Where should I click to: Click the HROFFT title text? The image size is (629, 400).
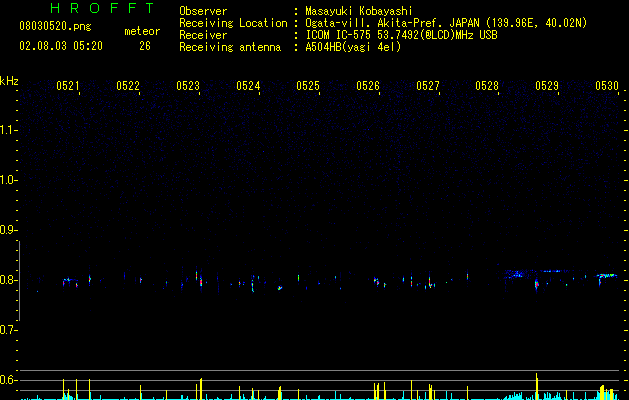click(103, 8)
